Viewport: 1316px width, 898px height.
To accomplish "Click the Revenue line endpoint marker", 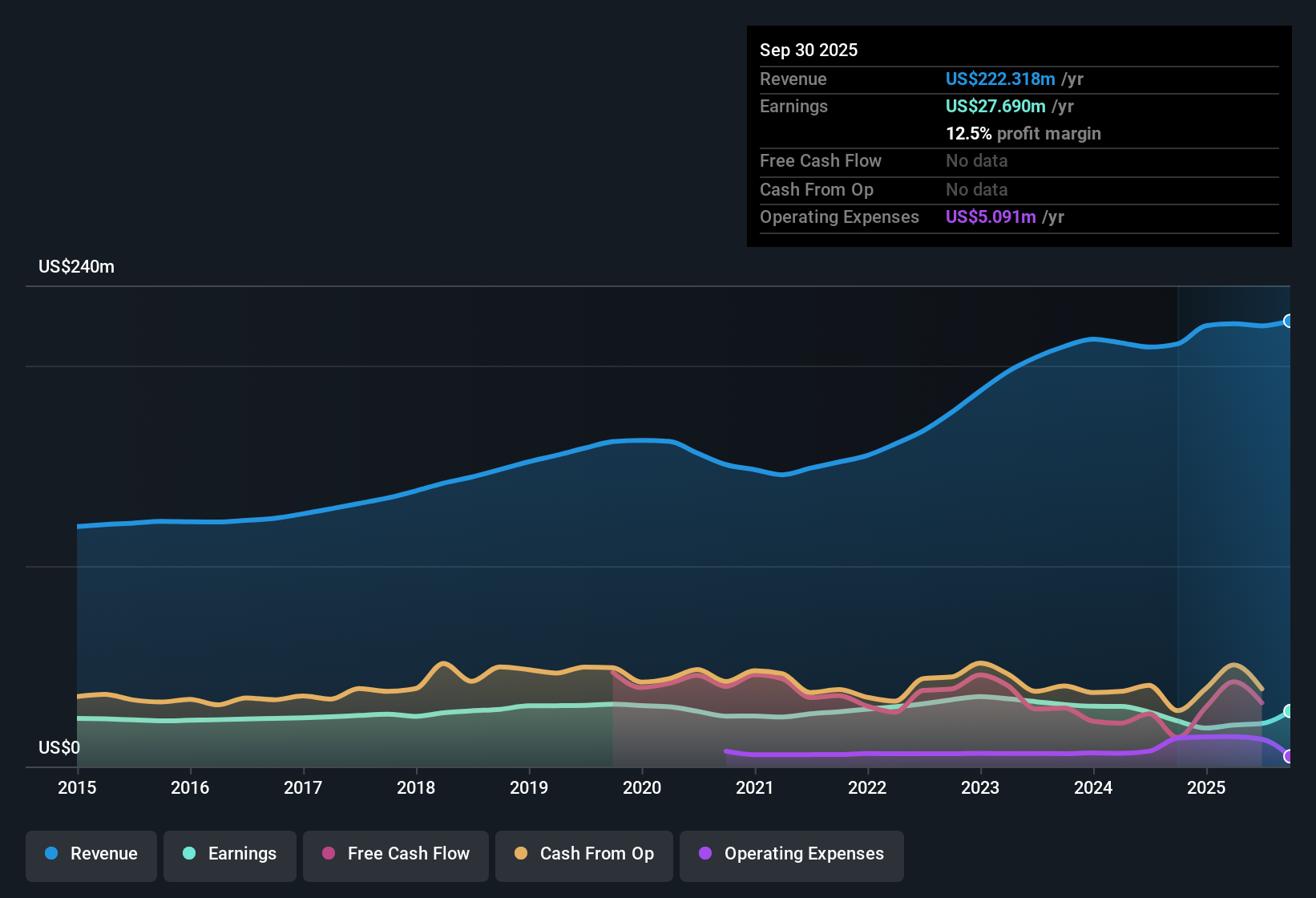I will click(x=1289, y=321).
